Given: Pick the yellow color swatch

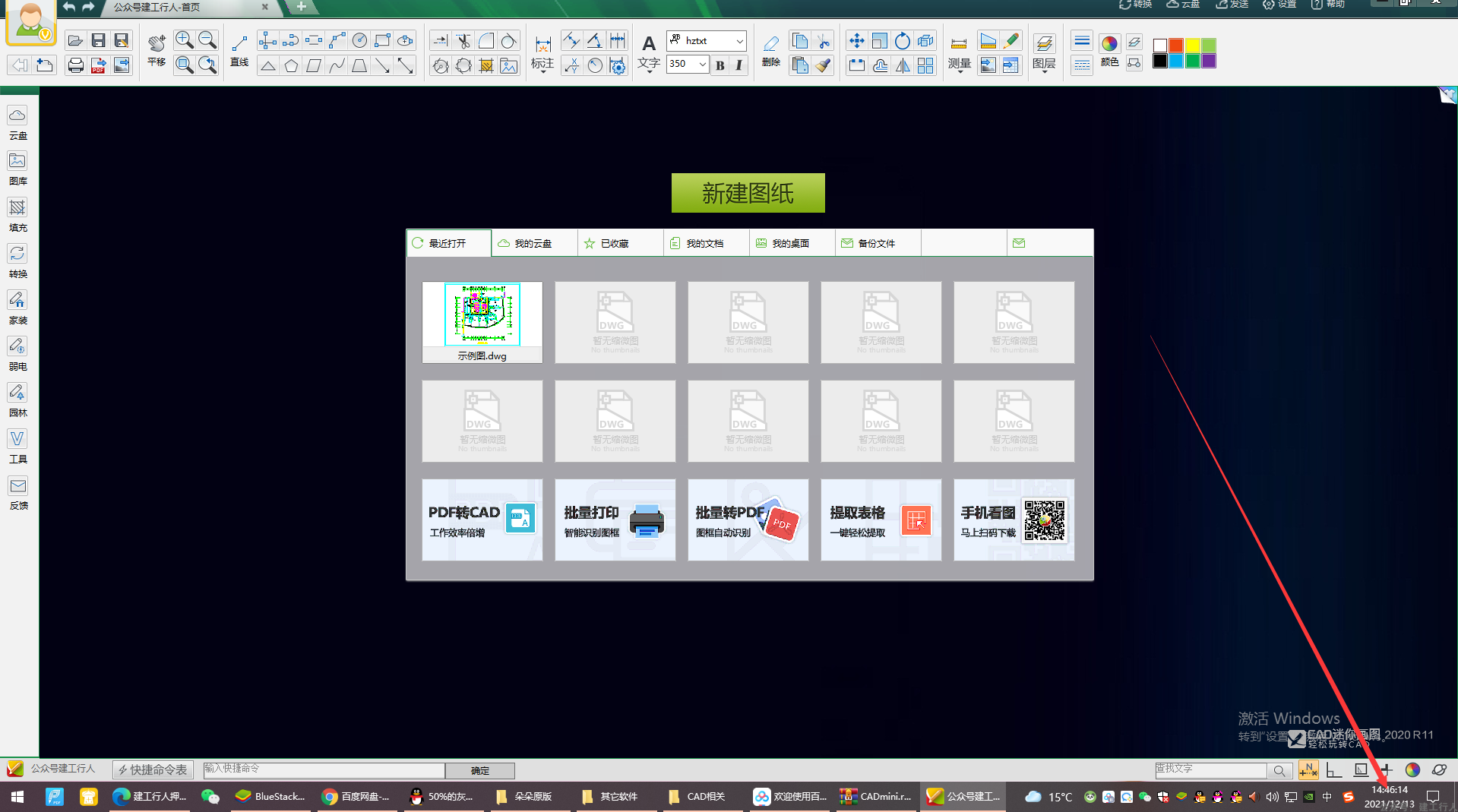Looking at the screenshot, I should tap(1192, 45).
